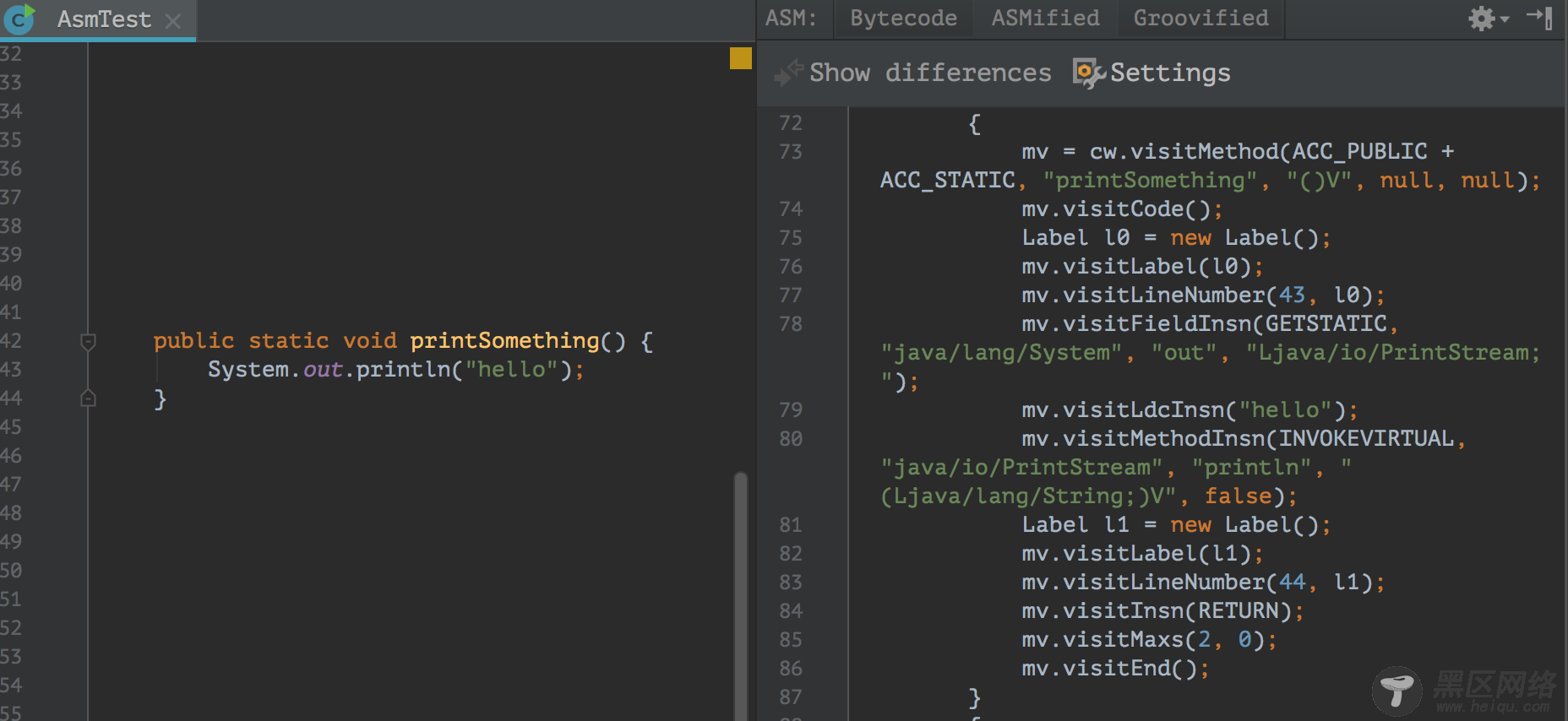The image size is (1568, 721).
Task: Click mv.visitLdcInsn("hello") statement
Action: pyautogui.click(x=1190, y=410)
